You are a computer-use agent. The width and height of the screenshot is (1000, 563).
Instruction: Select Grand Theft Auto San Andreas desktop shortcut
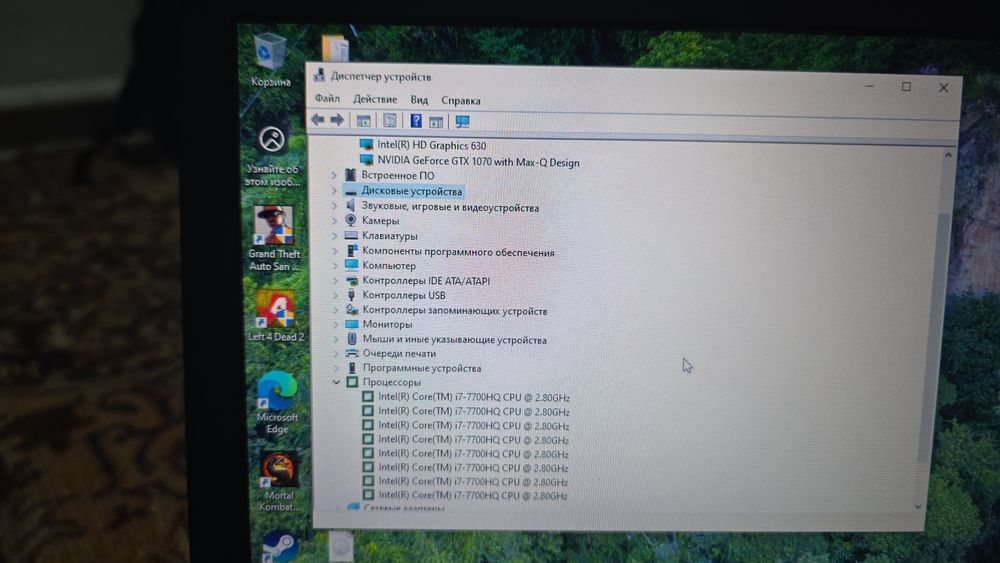click(274, 238)
